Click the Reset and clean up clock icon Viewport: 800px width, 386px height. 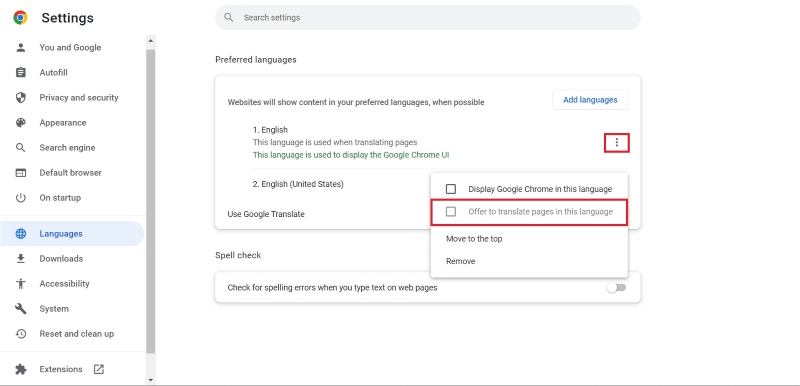pyautogui.click(x=20, y=334)
